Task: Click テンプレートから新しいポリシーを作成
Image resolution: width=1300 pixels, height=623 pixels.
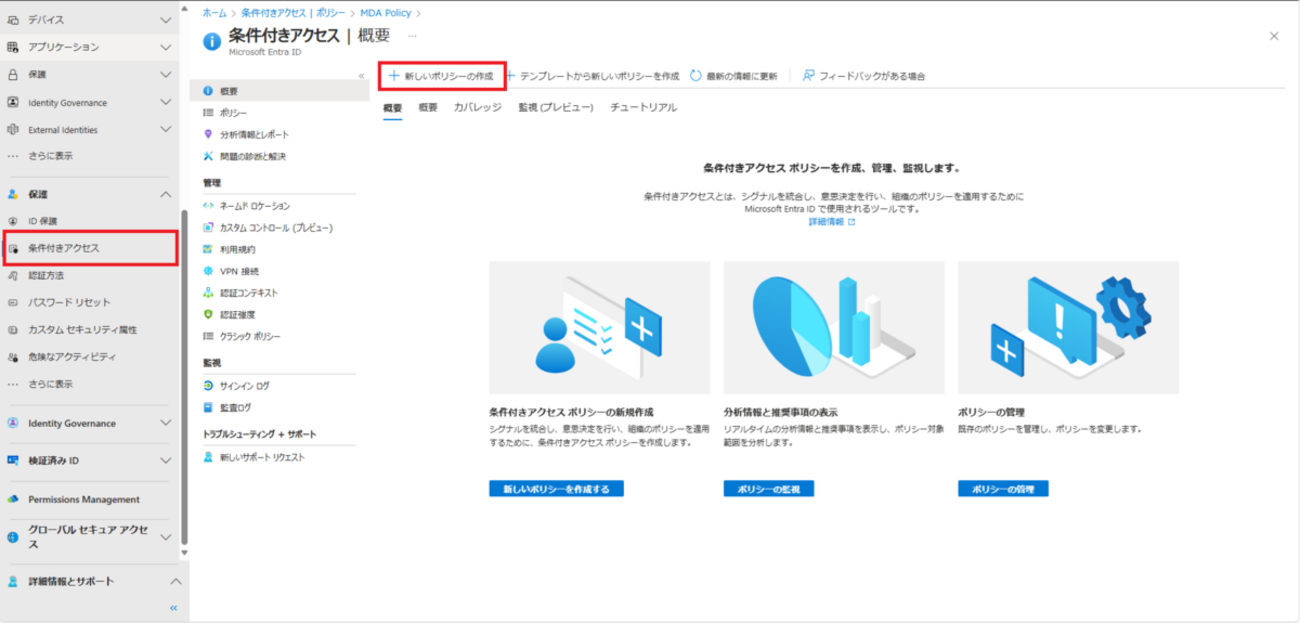Action: click(x=594, y=76)
